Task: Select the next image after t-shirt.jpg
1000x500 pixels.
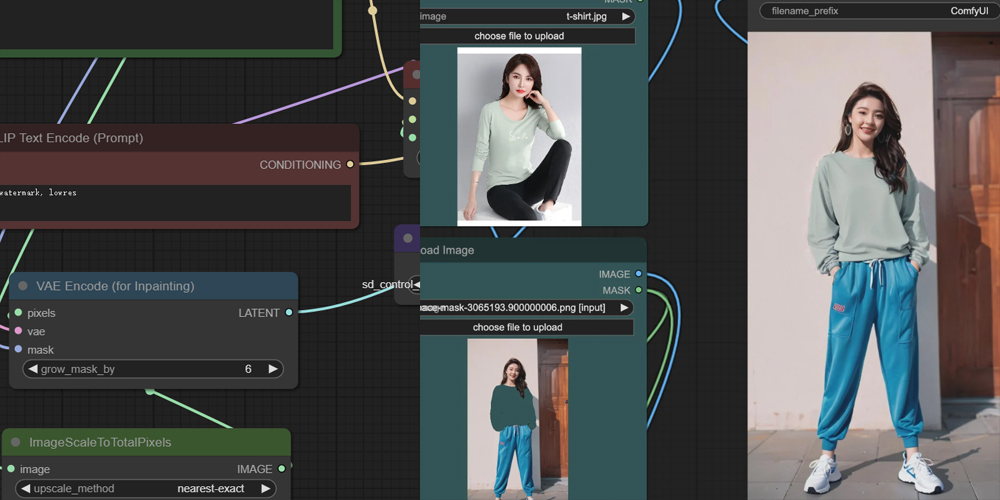Action: click(x=626, y=17)
